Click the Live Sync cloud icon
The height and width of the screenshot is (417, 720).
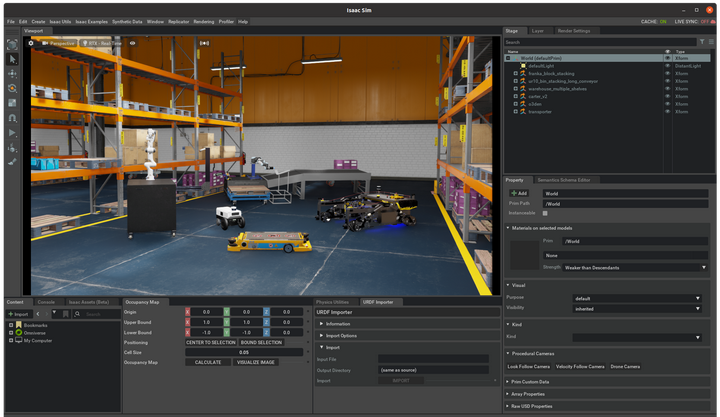711,21
